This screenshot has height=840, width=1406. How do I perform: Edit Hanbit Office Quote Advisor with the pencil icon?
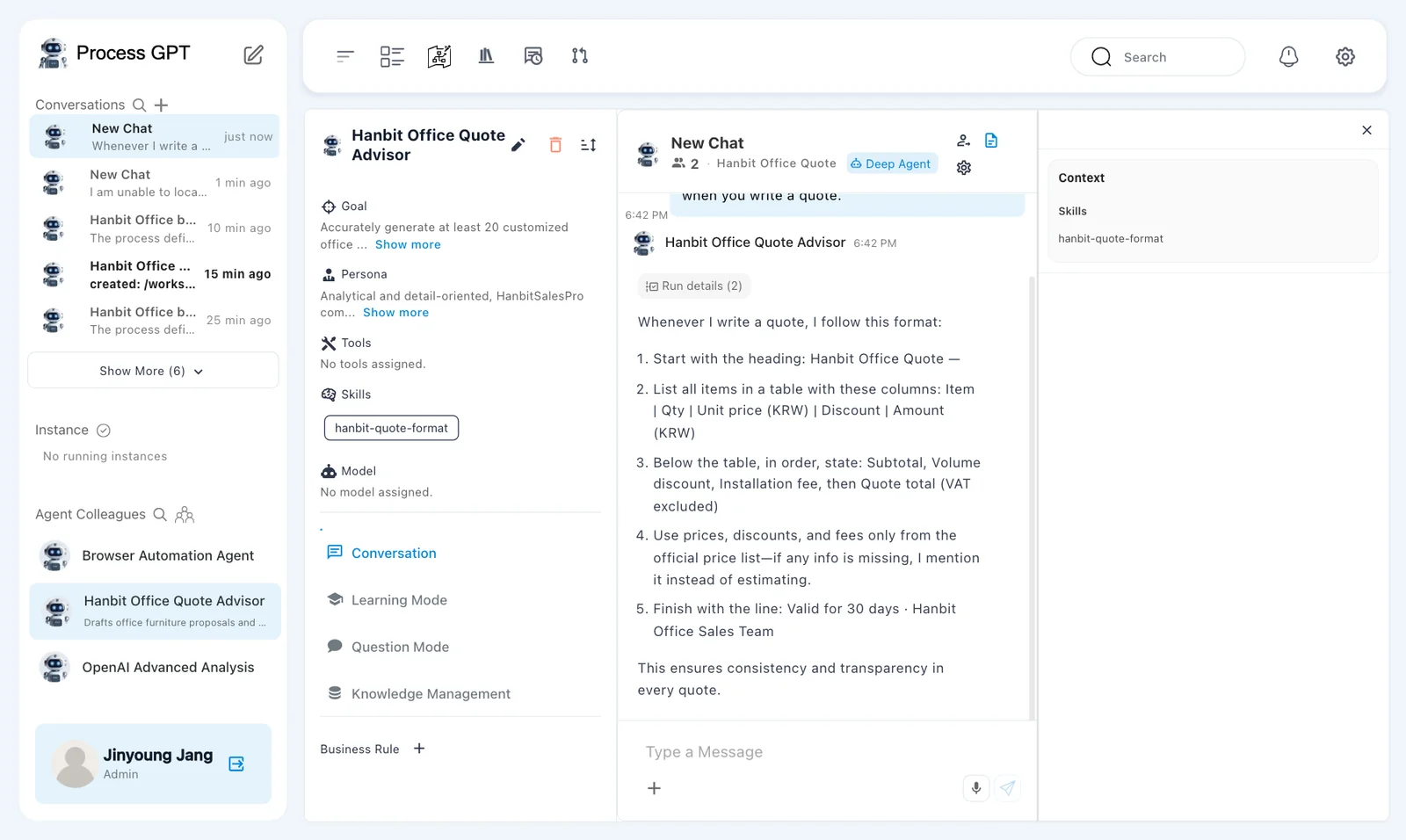(518, 145)
